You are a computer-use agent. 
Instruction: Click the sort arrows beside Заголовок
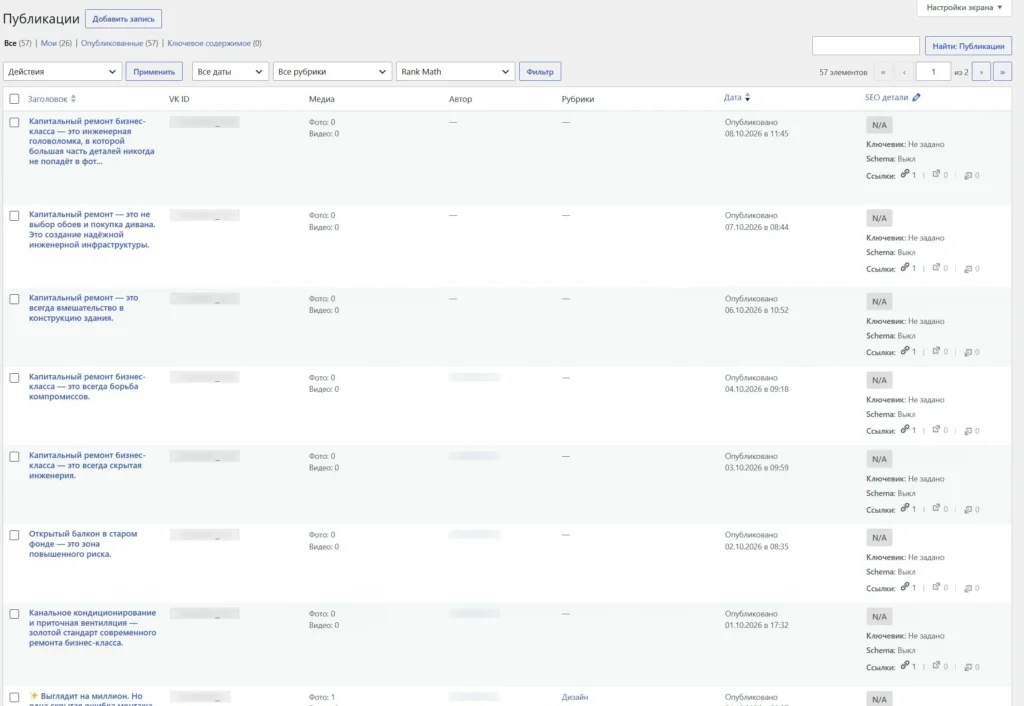point(73,99)
